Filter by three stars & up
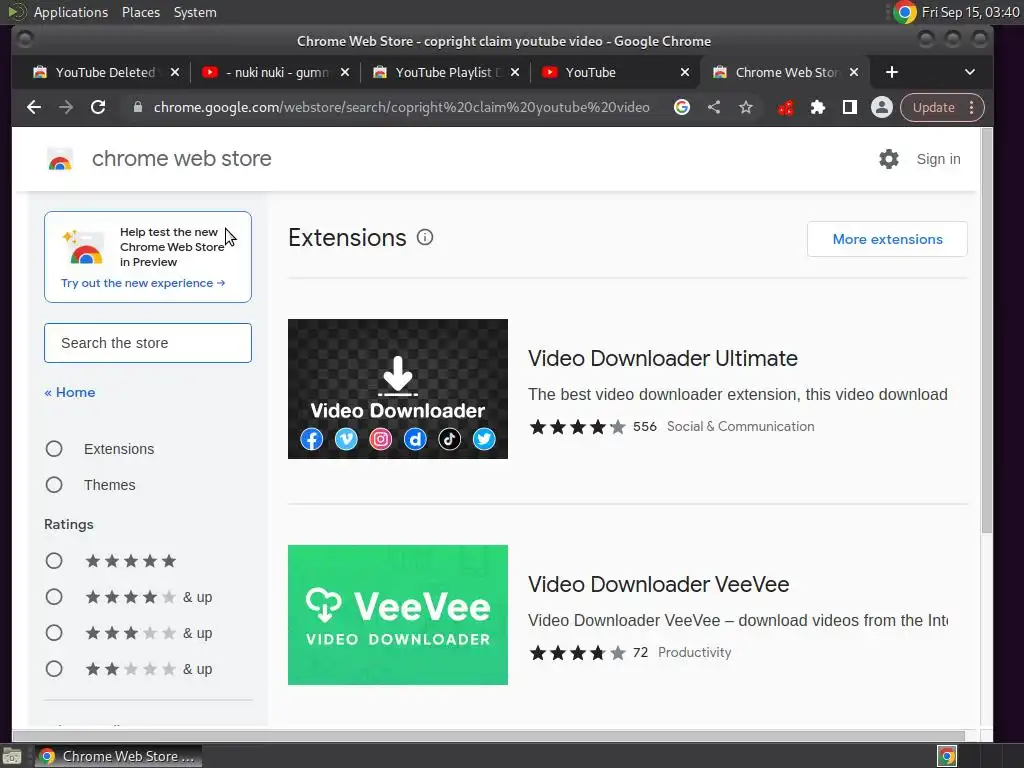 point(54,633)
